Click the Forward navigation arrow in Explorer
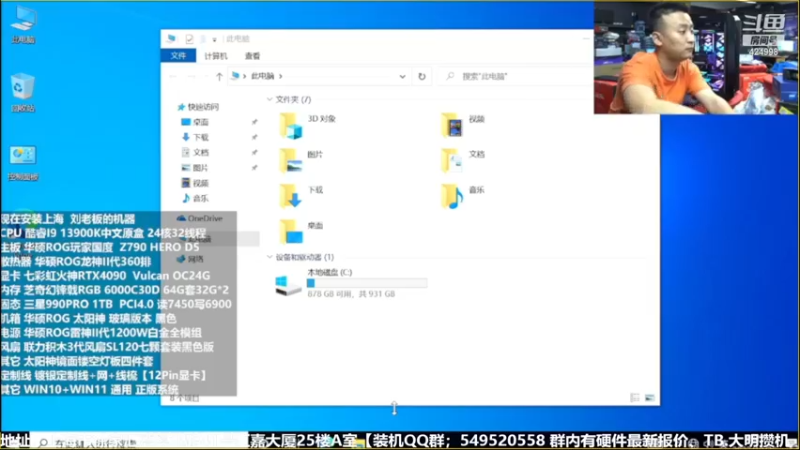800x450 pixels. click(x=191, y=77)
